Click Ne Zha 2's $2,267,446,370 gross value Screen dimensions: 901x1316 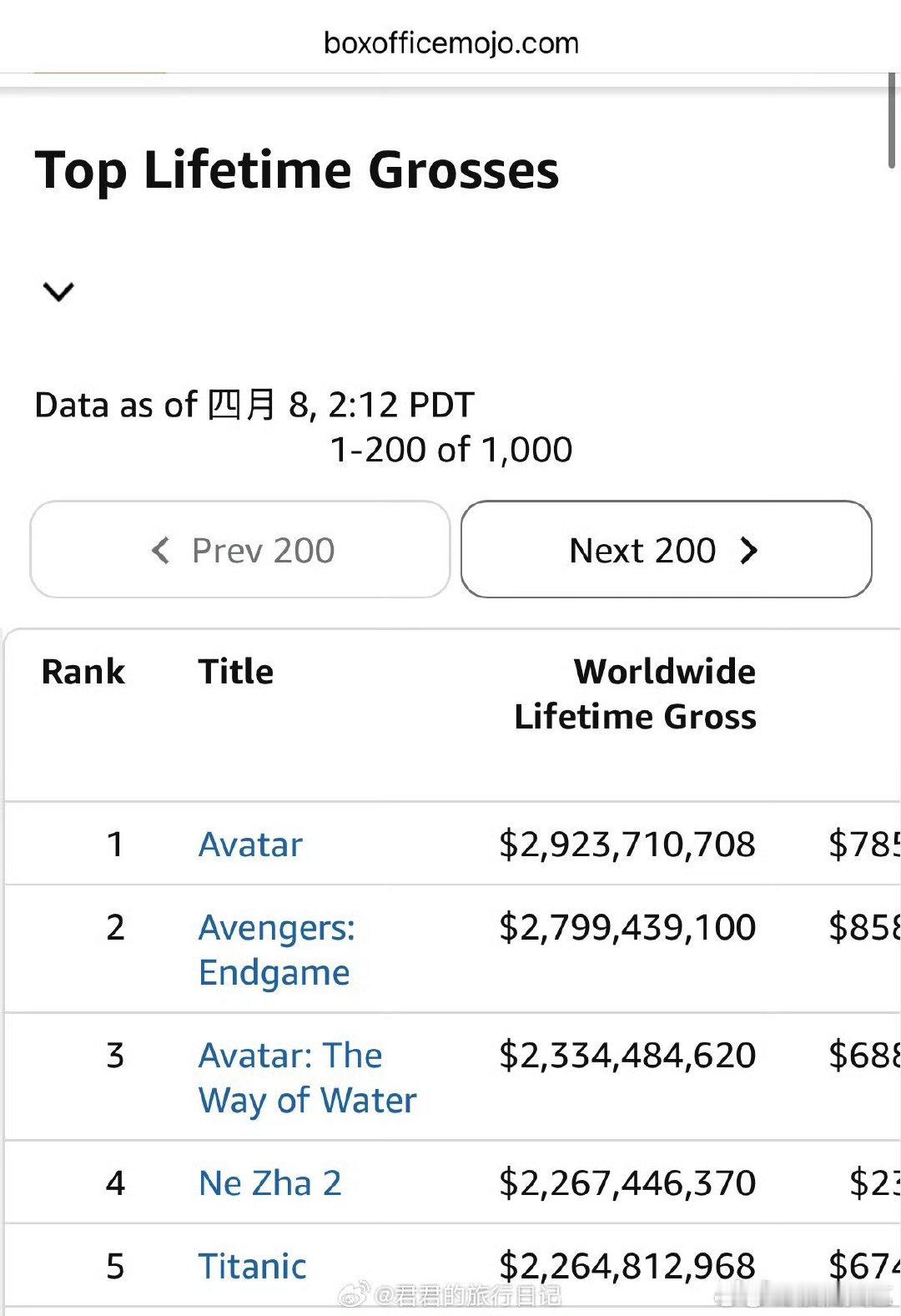coord(627,1182)
